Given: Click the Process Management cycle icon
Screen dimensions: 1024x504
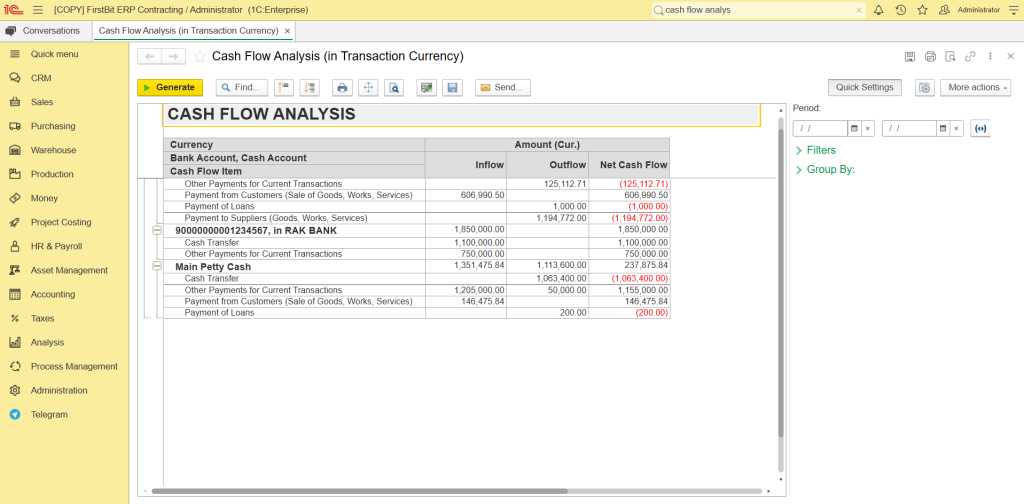Looking at the screenshot, I should 15,366.
